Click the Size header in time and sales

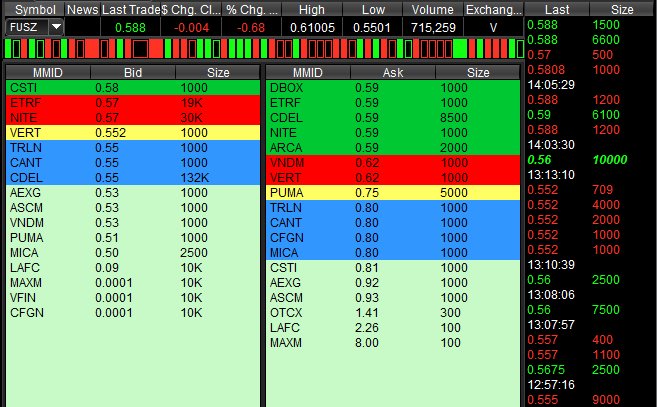[x=622, y=9]
